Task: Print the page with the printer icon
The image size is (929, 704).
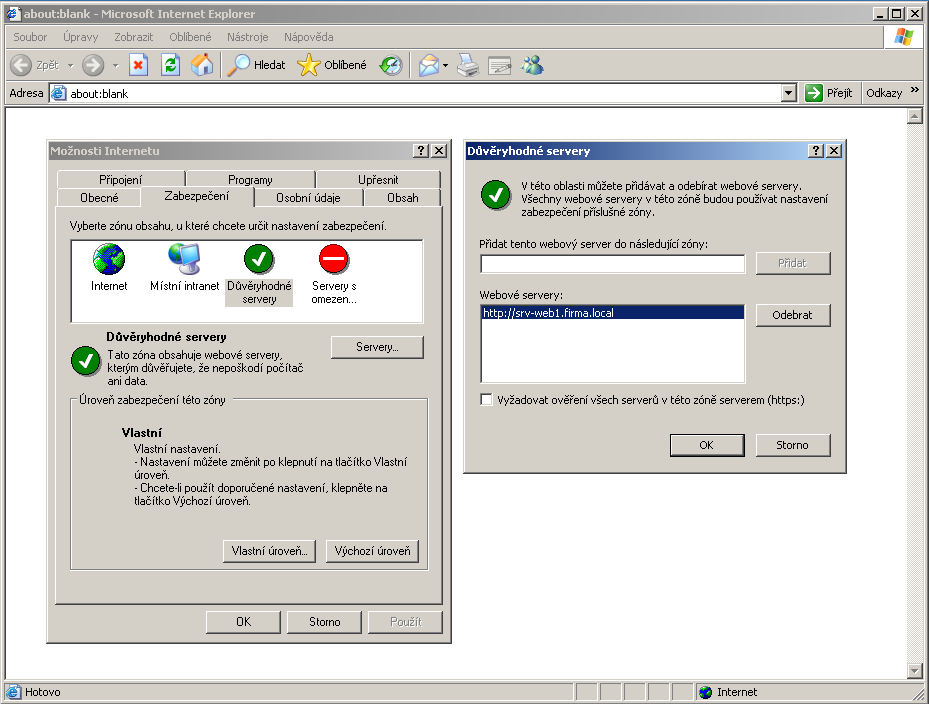Action: tap(468, 65)
